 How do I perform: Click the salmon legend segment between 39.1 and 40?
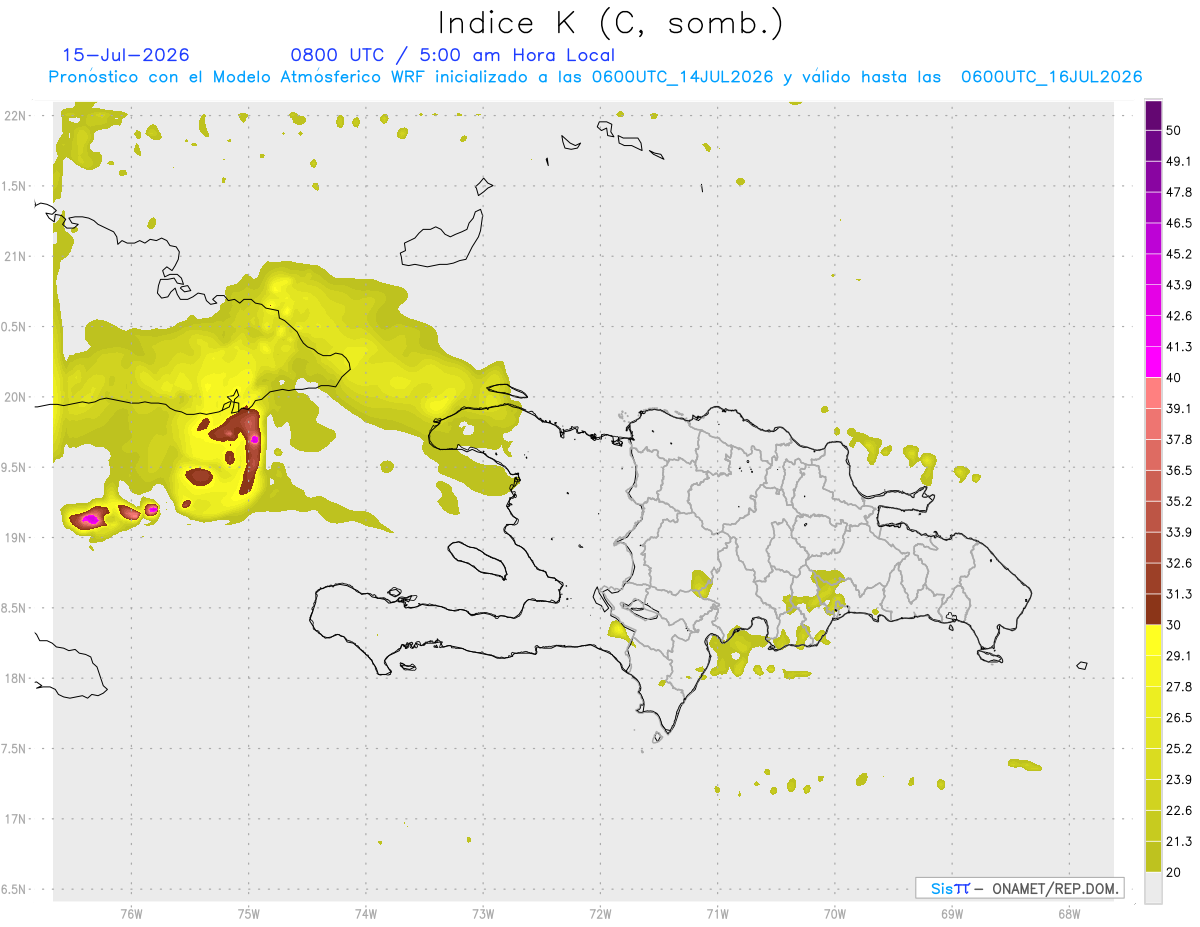(1153, 393)
